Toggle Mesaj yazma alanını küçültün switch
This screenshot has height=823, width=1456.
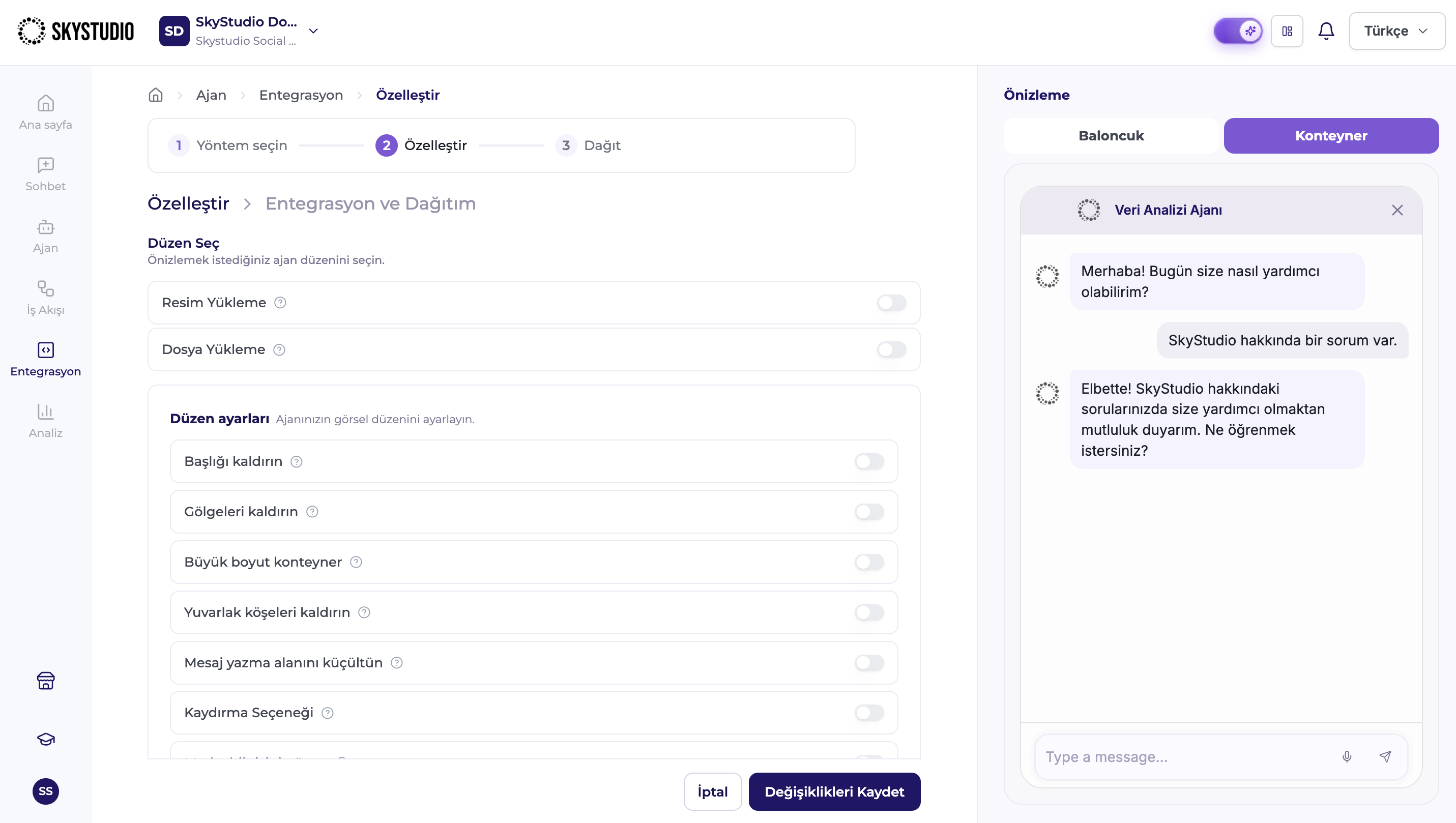(x=869, y=663)
